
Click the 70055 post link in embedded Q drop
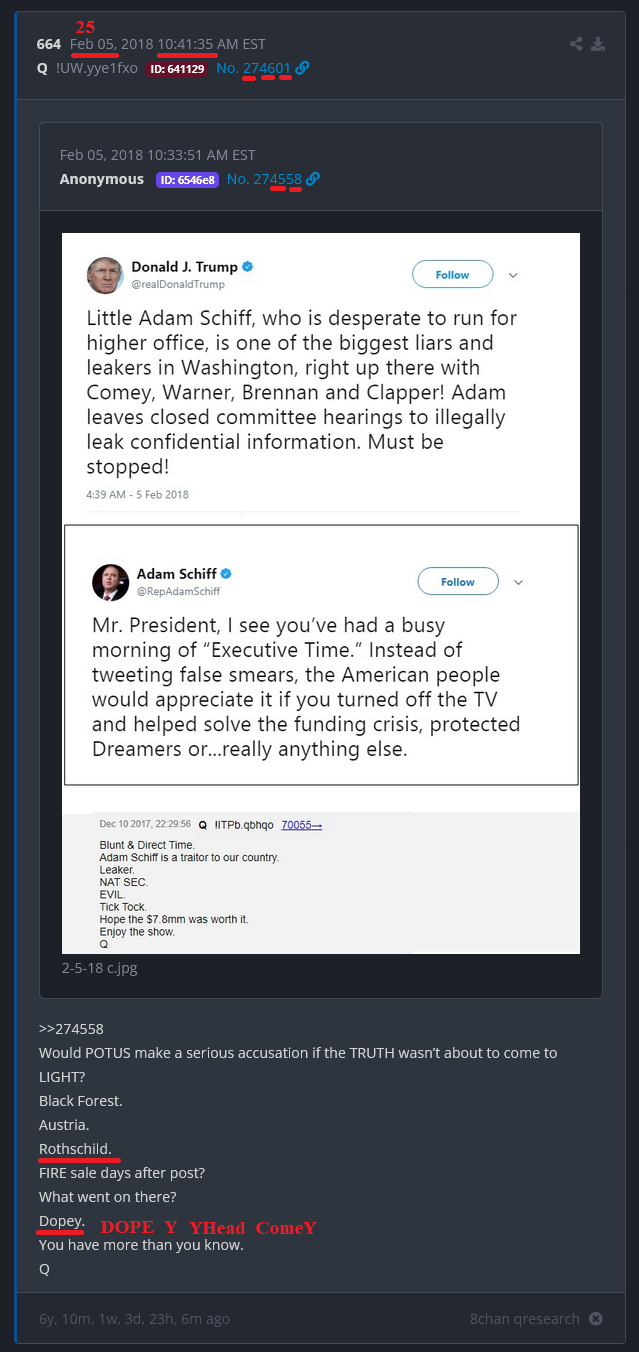(x=301, y=825)
